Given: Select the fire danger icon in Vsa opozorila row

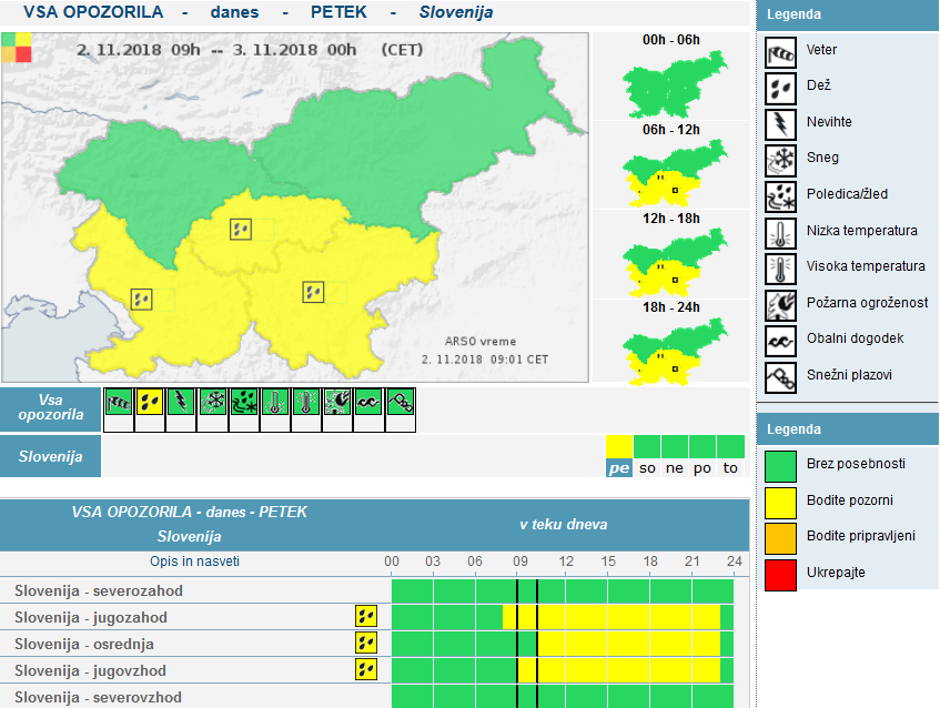Looking at the screenshot, I should tap(337, 402).
